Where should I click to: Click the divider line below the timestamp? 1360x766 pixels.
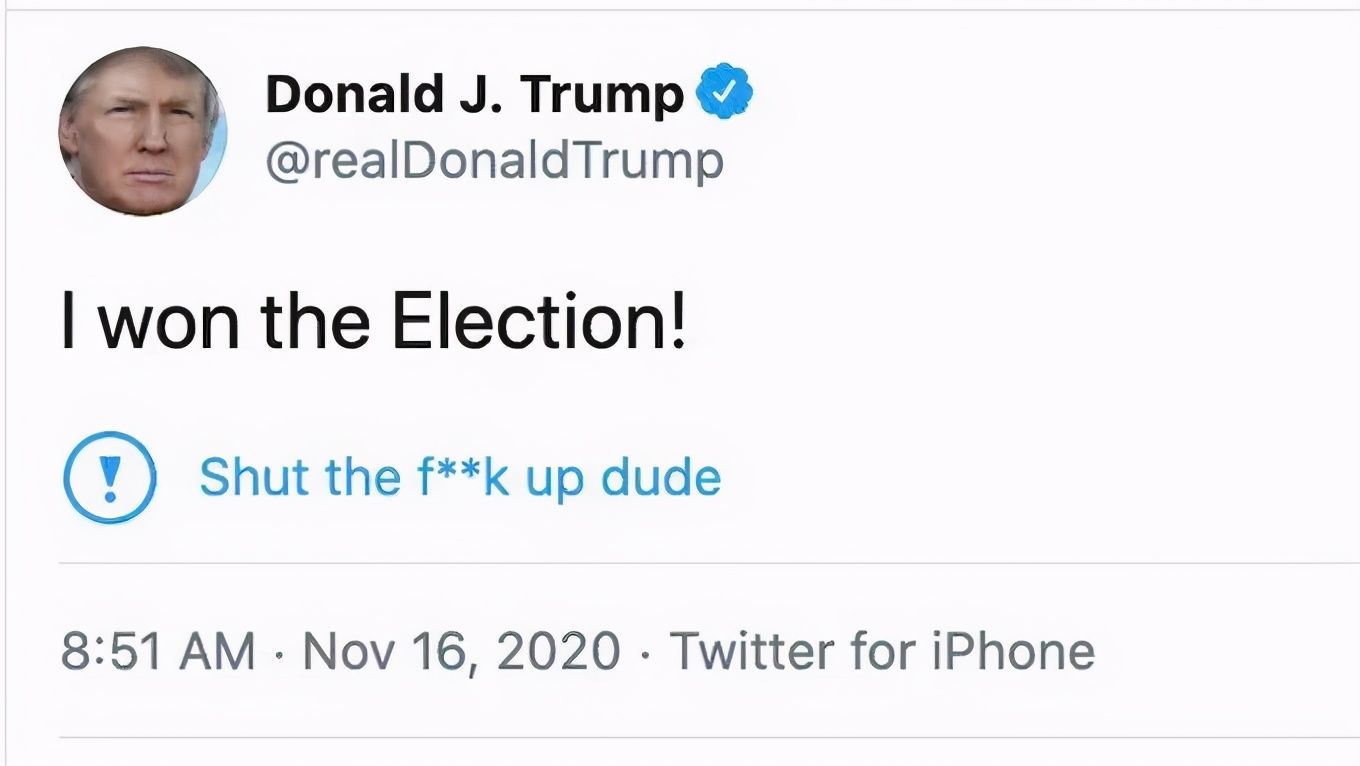(700, 738)
